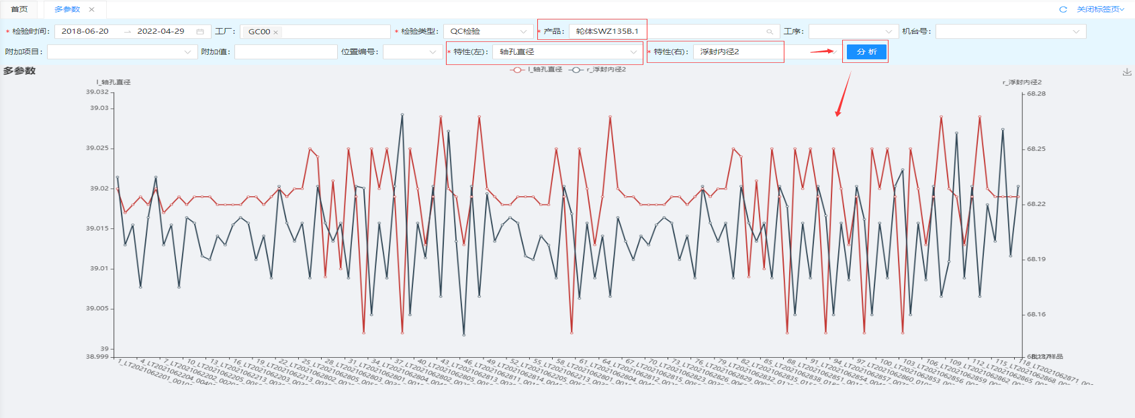Click the 分析 button
This screenshot has height=418, width=1135.
tap(865, 52)
